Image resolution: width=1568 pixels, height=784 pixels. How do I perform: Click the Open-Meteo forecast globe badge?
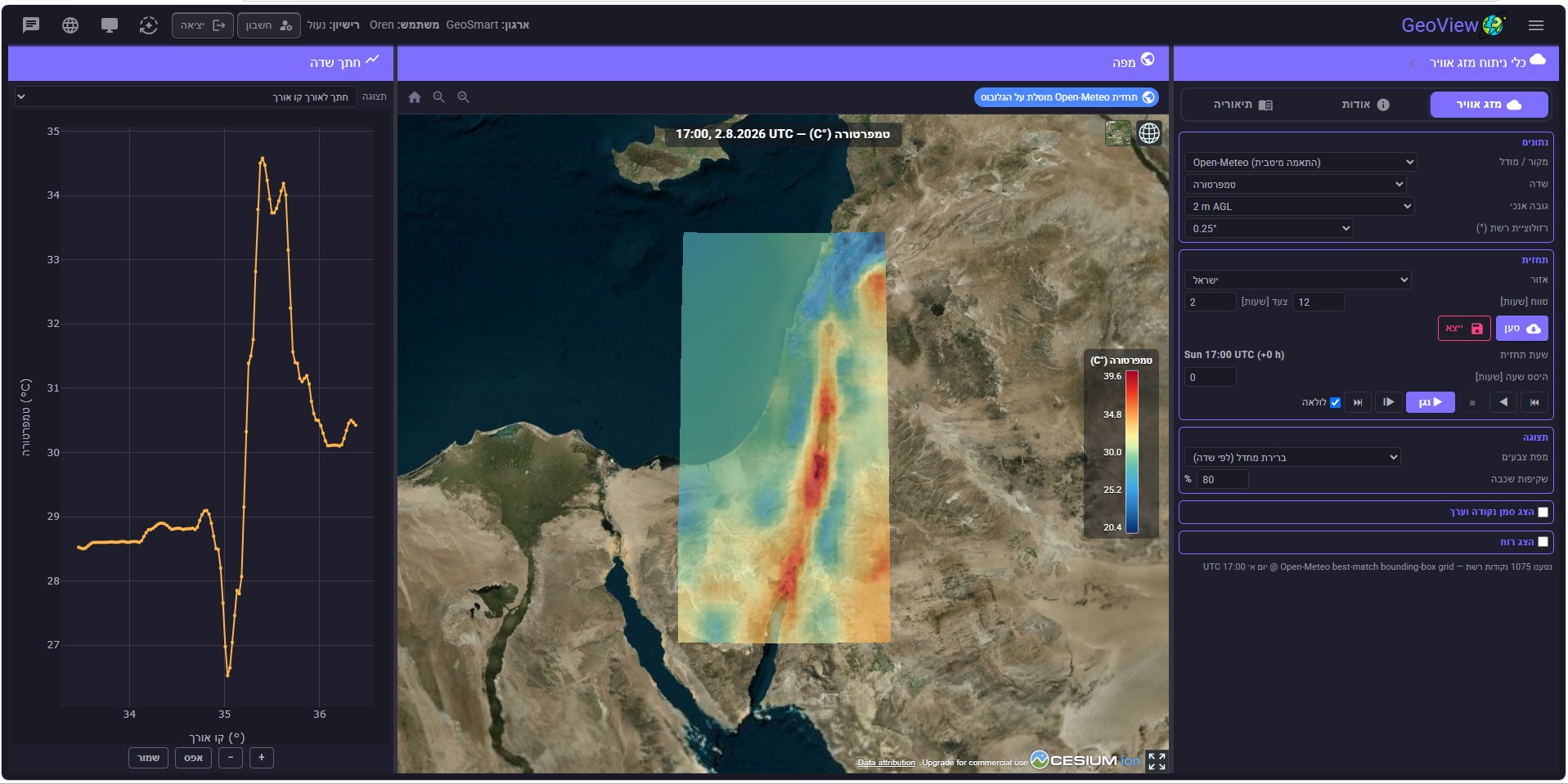1067,97
